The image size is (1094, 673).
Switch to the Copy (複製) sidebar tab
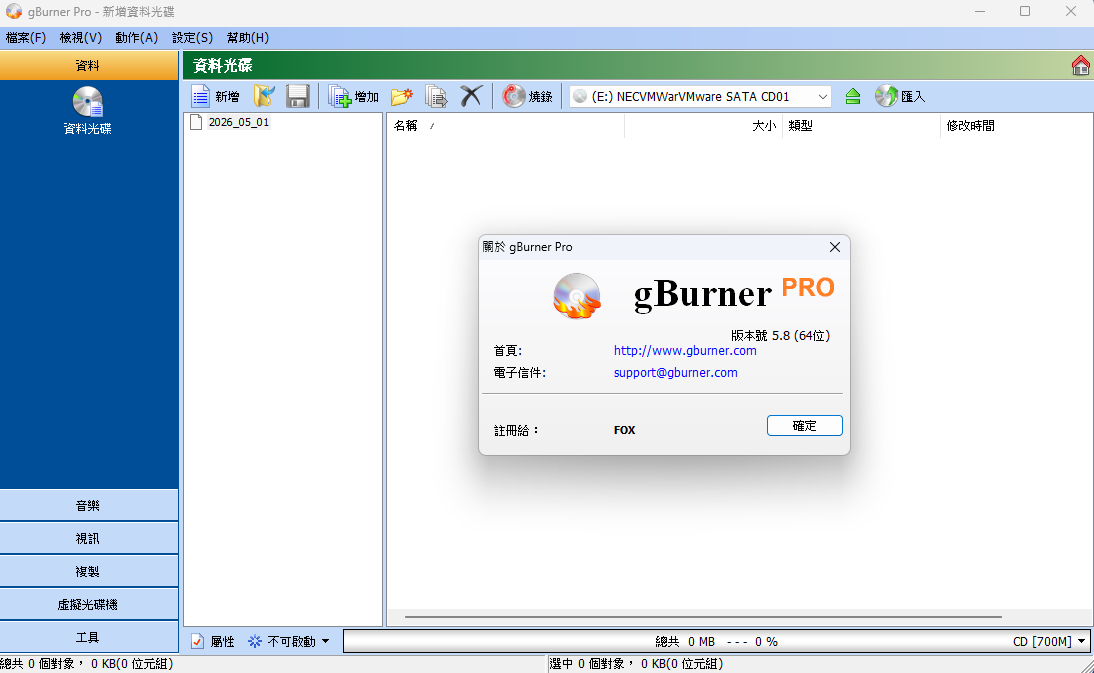coord(89,571)
